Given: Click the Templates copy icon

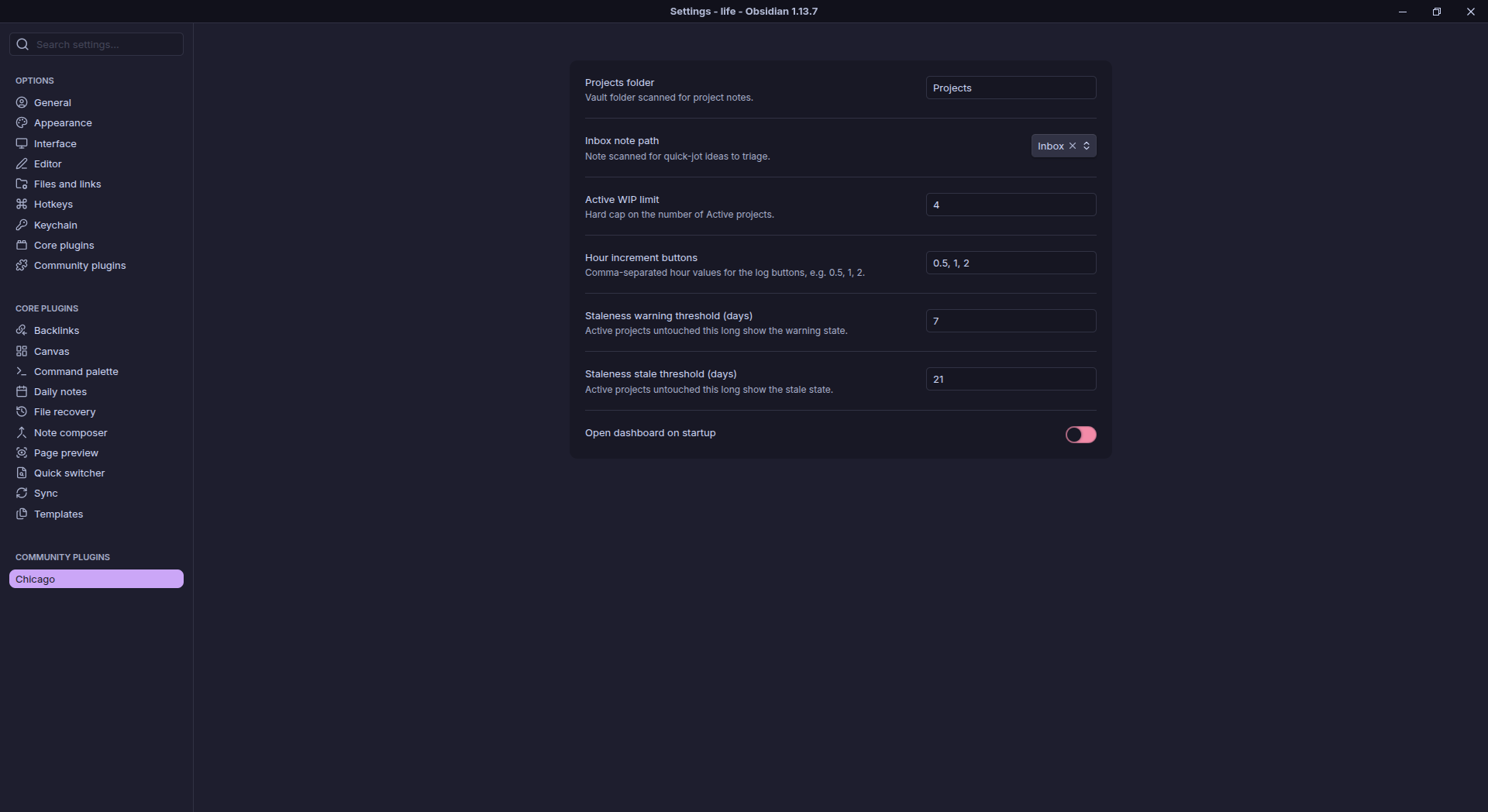Looking at the screenshot, I should click(22, 514).
